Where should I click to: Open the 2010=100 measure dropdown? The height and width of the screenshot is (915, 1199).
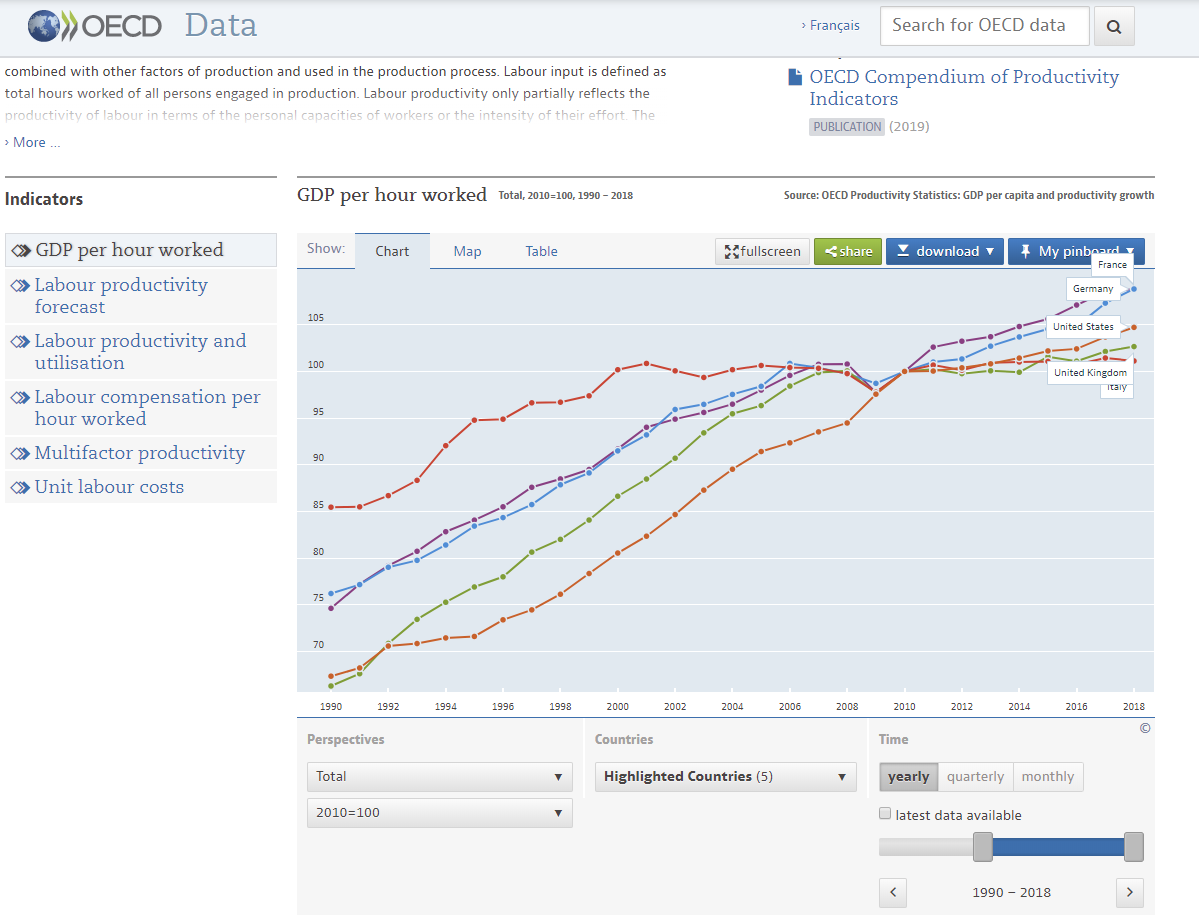[439, 813]
